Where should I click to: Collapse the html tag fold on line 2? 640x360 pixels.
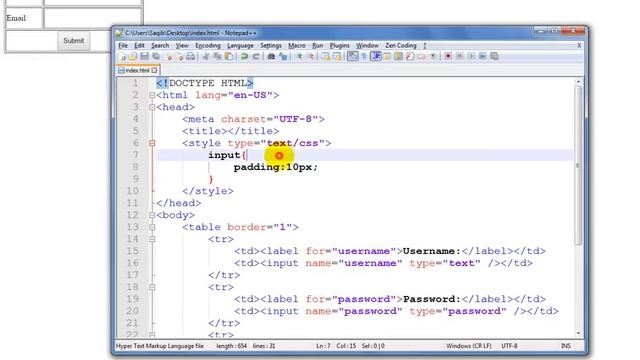click(152, 95)
